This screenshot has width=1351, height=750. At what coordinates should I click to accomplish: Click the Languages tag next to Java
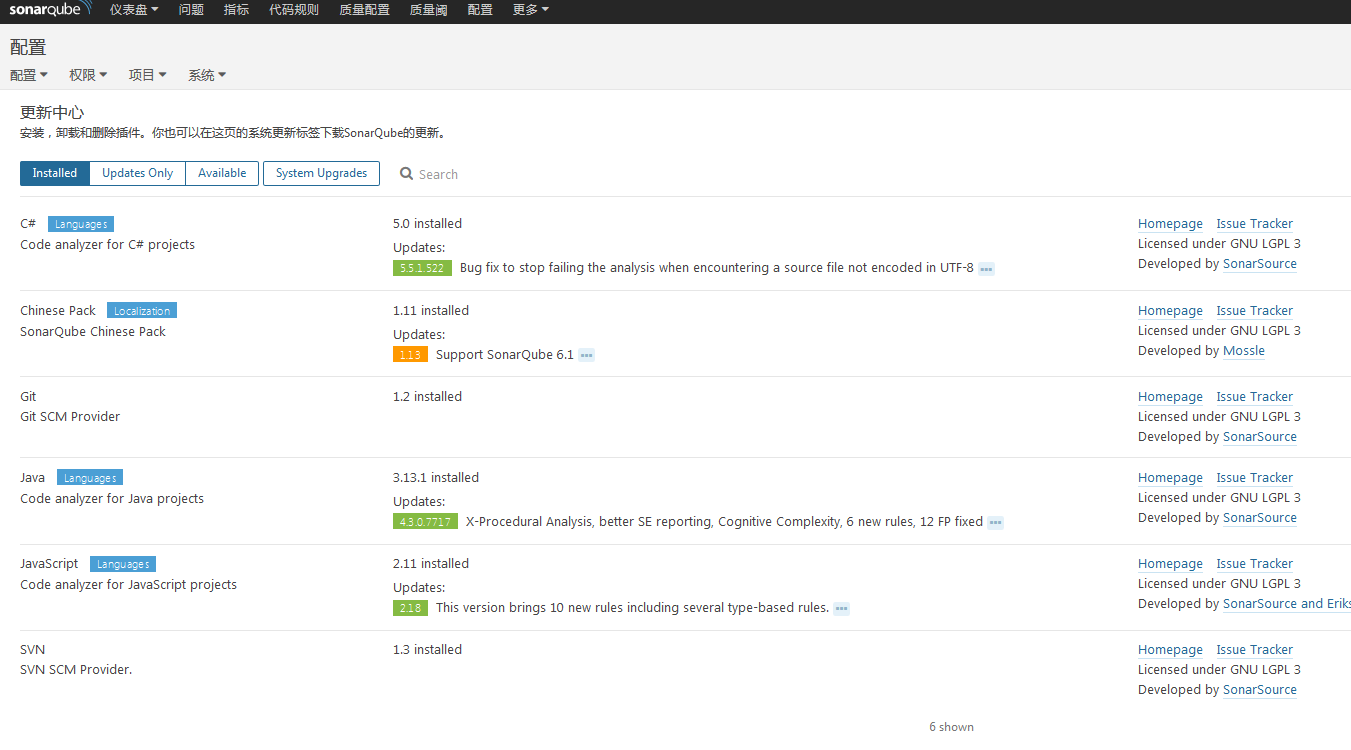90,478
